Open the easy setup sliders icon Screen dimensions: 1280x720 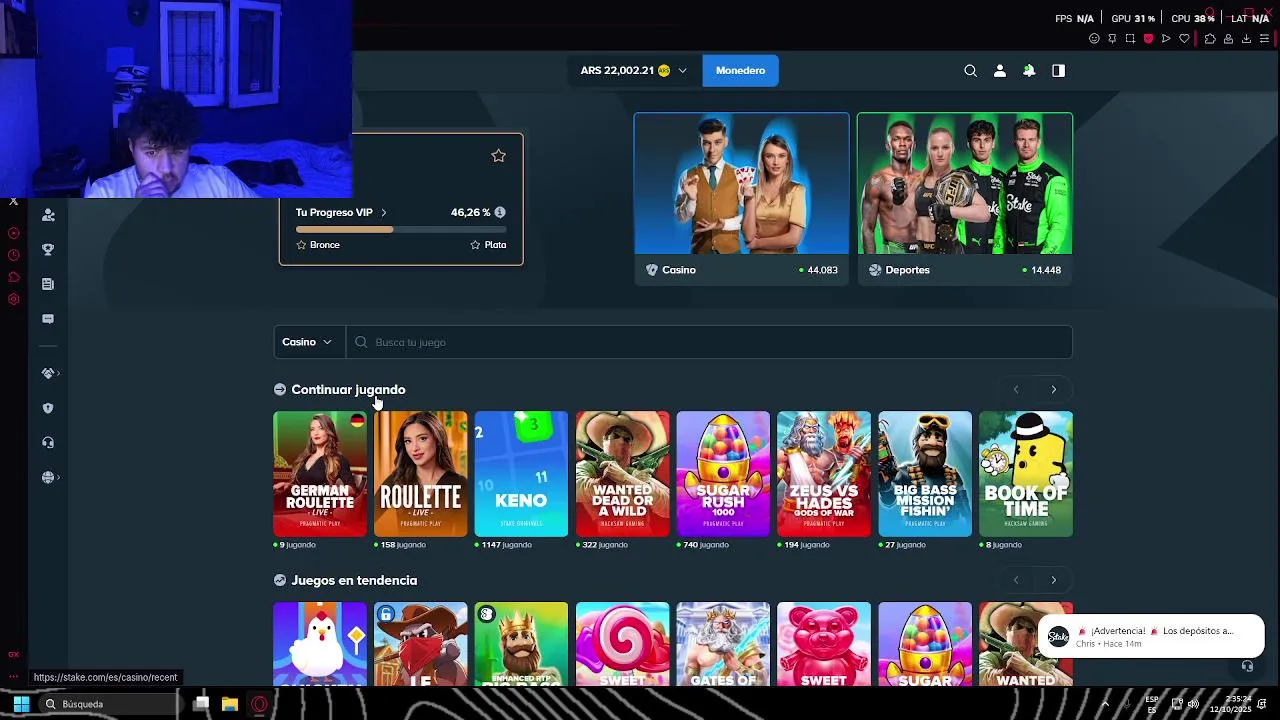pyautogui.click(x=1264, y=38)
